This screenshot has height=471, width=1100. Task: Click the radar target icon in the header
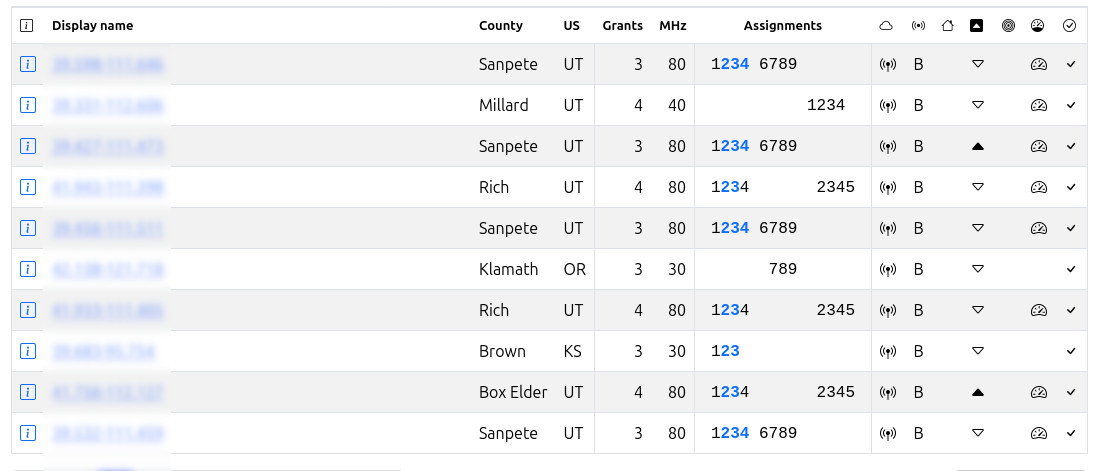coord(1008,26)
